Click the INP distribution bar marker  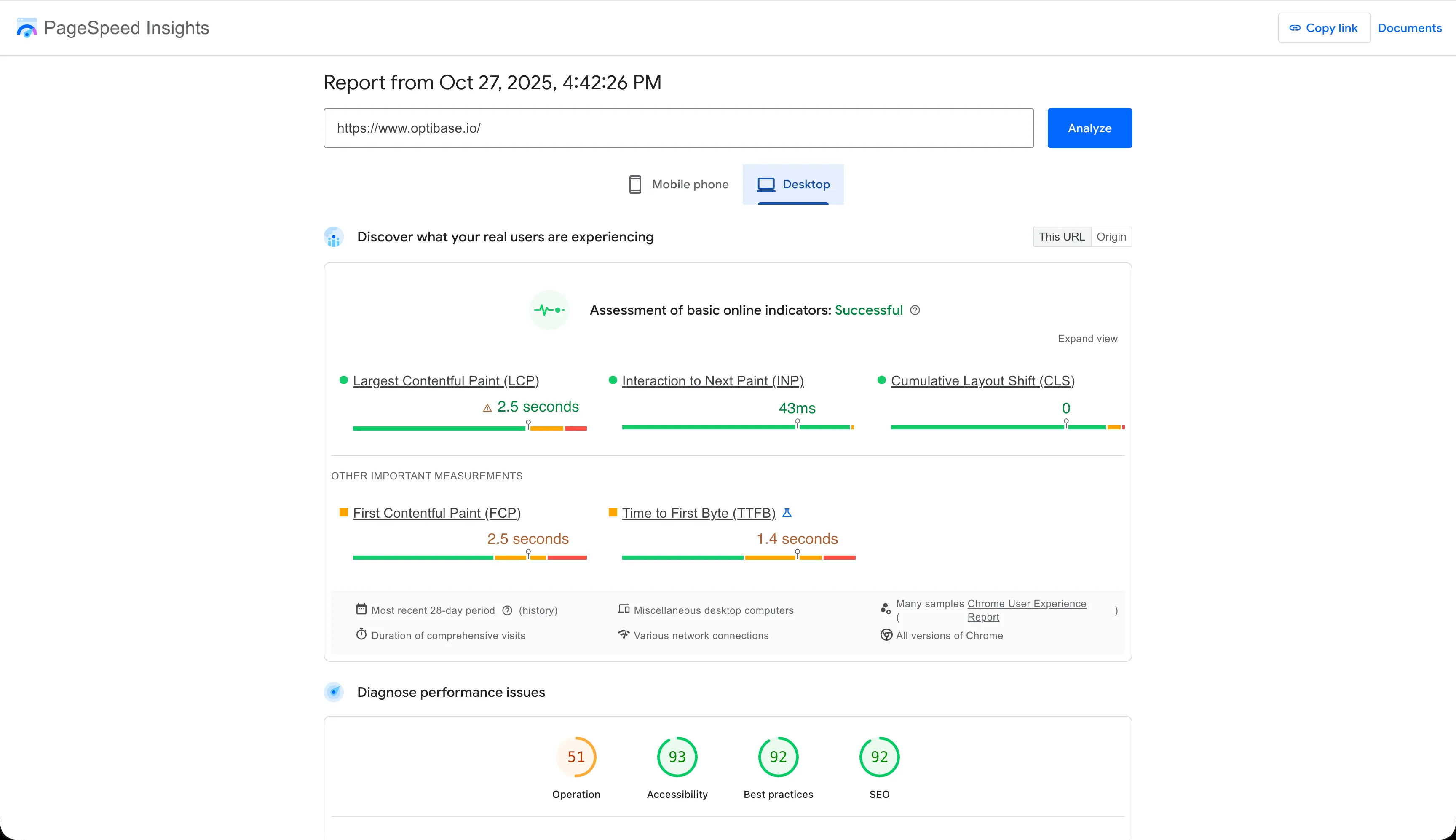(x=797, y=424)
